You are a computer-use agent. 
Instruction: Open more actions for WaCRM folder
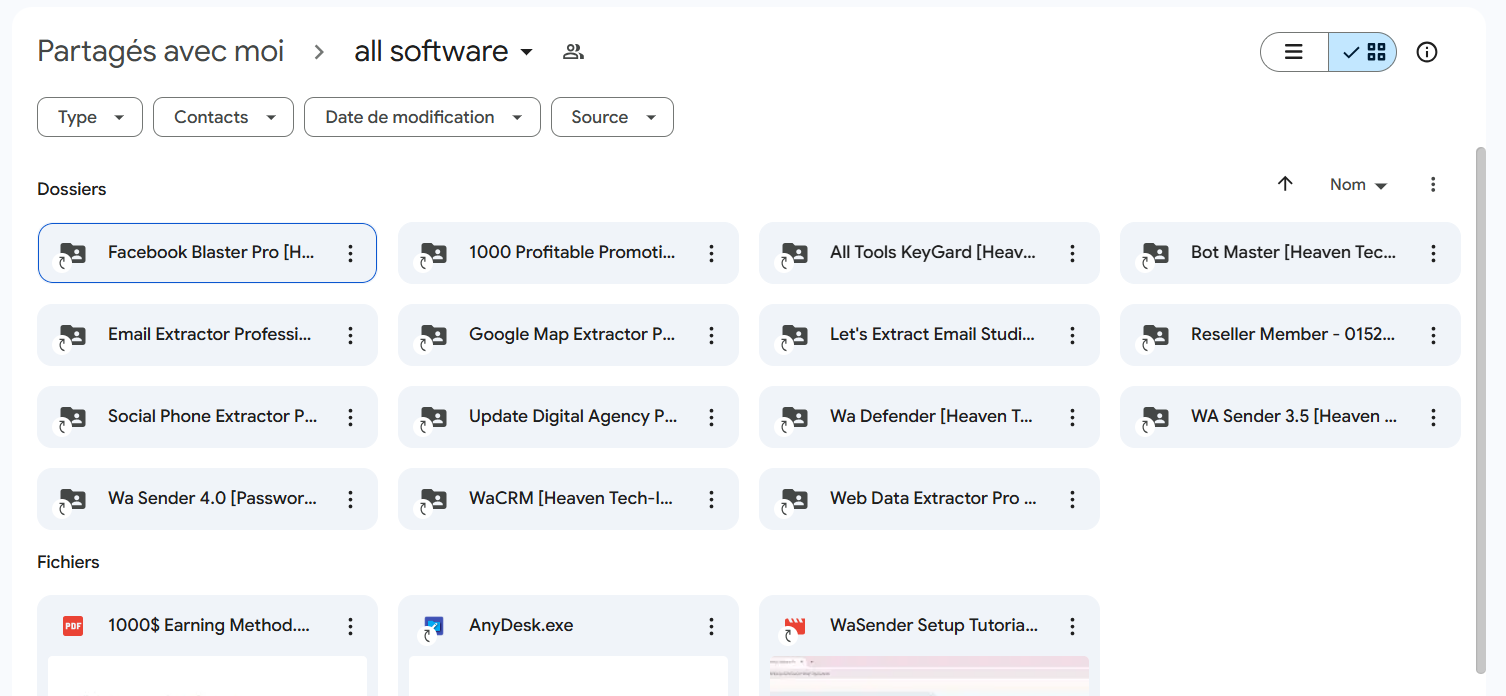click(x=712, y=499)
